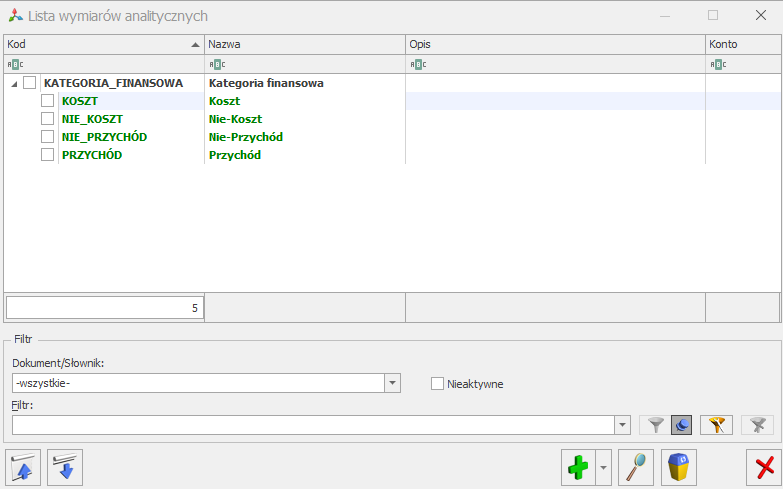Viewport: 783px width, 489px height.
Task: Click the Opis column filter cell
Action: 555,64
